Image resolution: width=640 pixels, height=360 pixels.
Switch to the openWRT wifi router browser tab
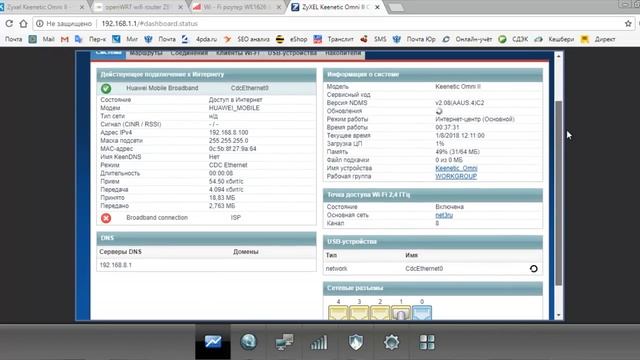[138, 7]
